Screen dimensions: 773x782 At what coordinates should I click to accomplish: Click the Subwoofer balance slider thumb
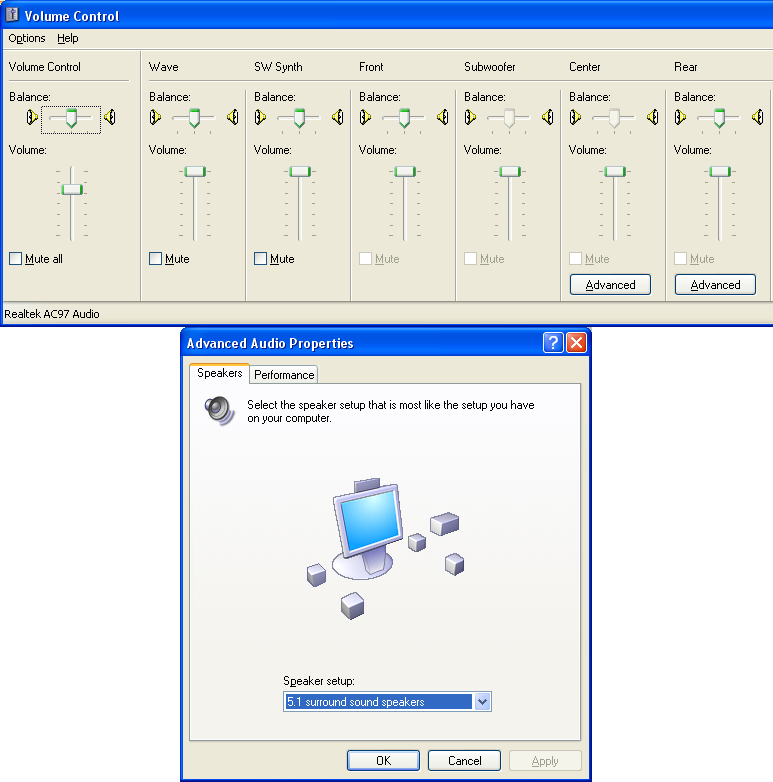point(509,118)
